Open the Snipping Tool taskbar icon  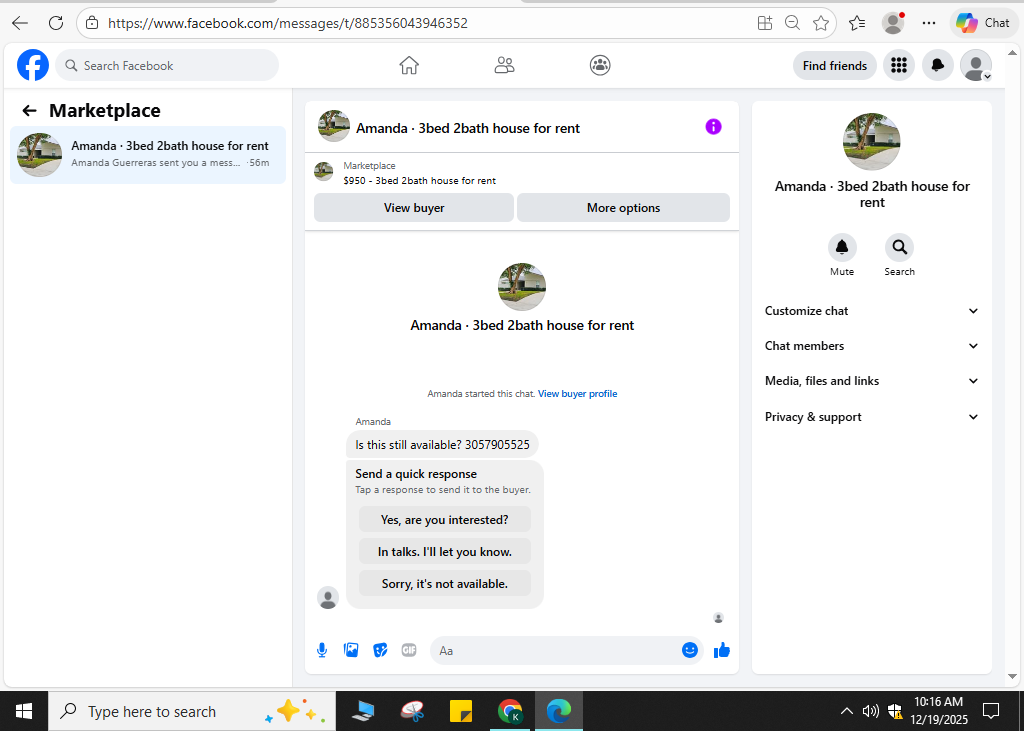(x=412, y=711)
